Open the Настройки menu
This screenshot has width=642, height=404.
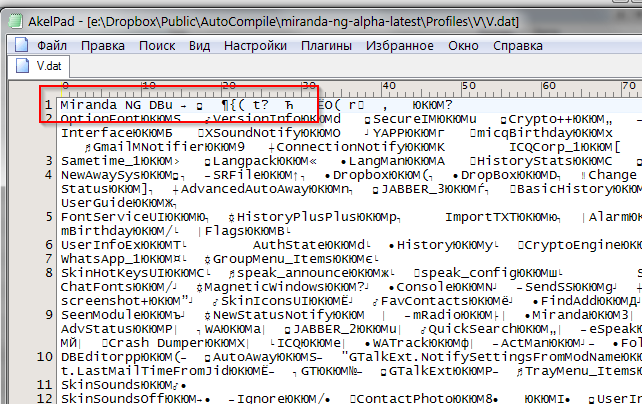[255, 45]
